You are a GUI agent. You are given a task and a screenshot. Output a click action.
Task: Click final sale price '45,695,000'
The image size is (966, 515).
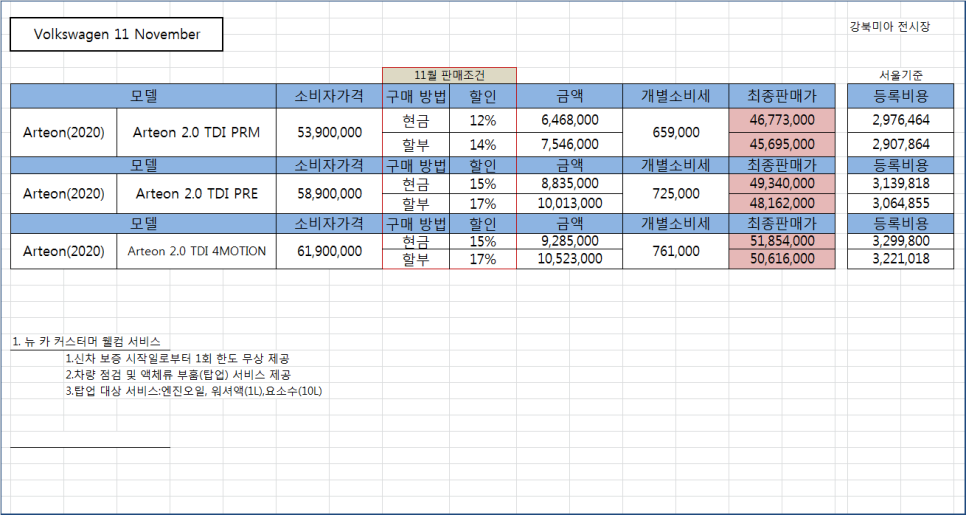pyautogui.click(x=782, y=145)
